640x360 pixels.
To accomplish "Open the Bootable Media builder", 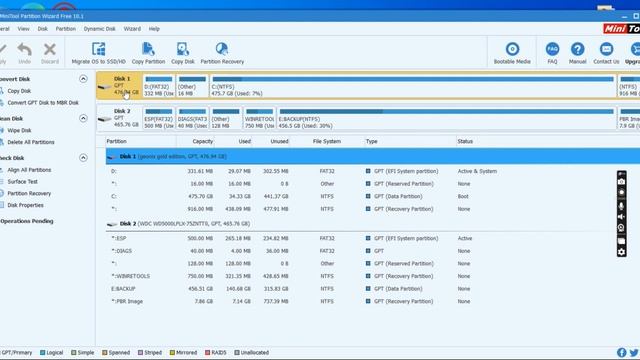I will pos(512,53).
